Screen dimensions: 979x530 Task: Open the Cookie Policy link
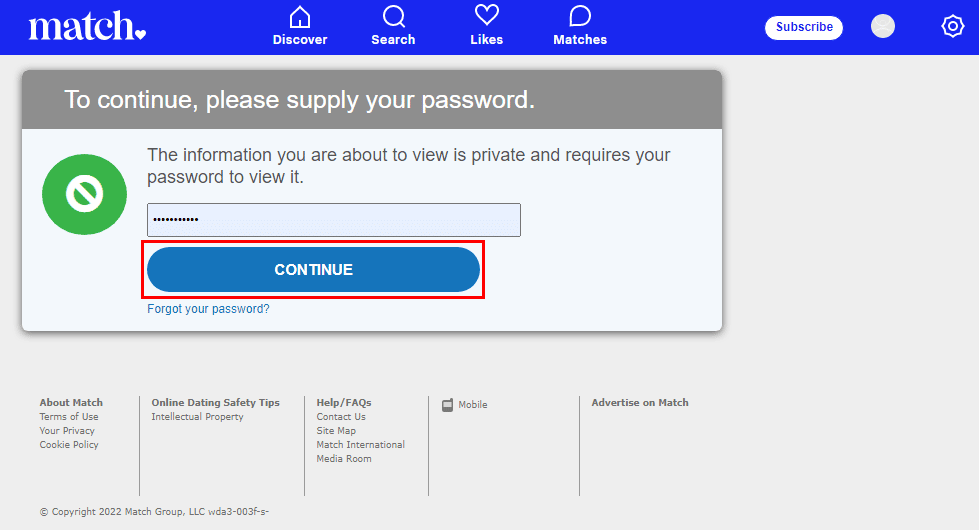tap(69, 445)
